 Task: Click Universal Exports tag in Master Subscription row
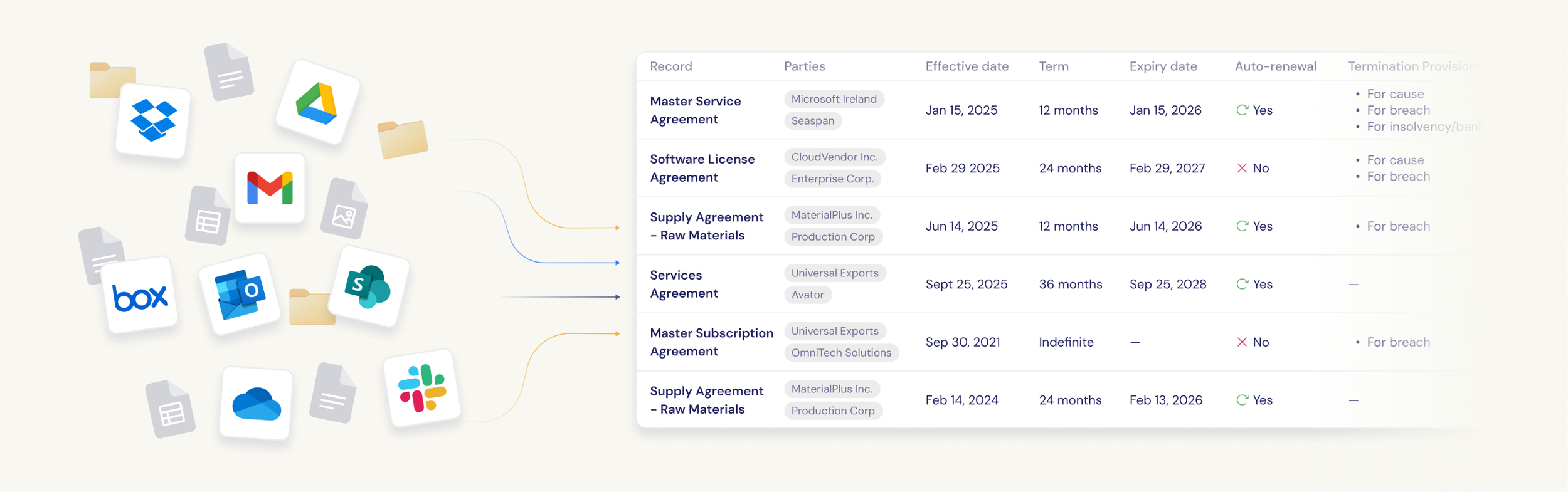pyautogui.click(x=835, y=331)
